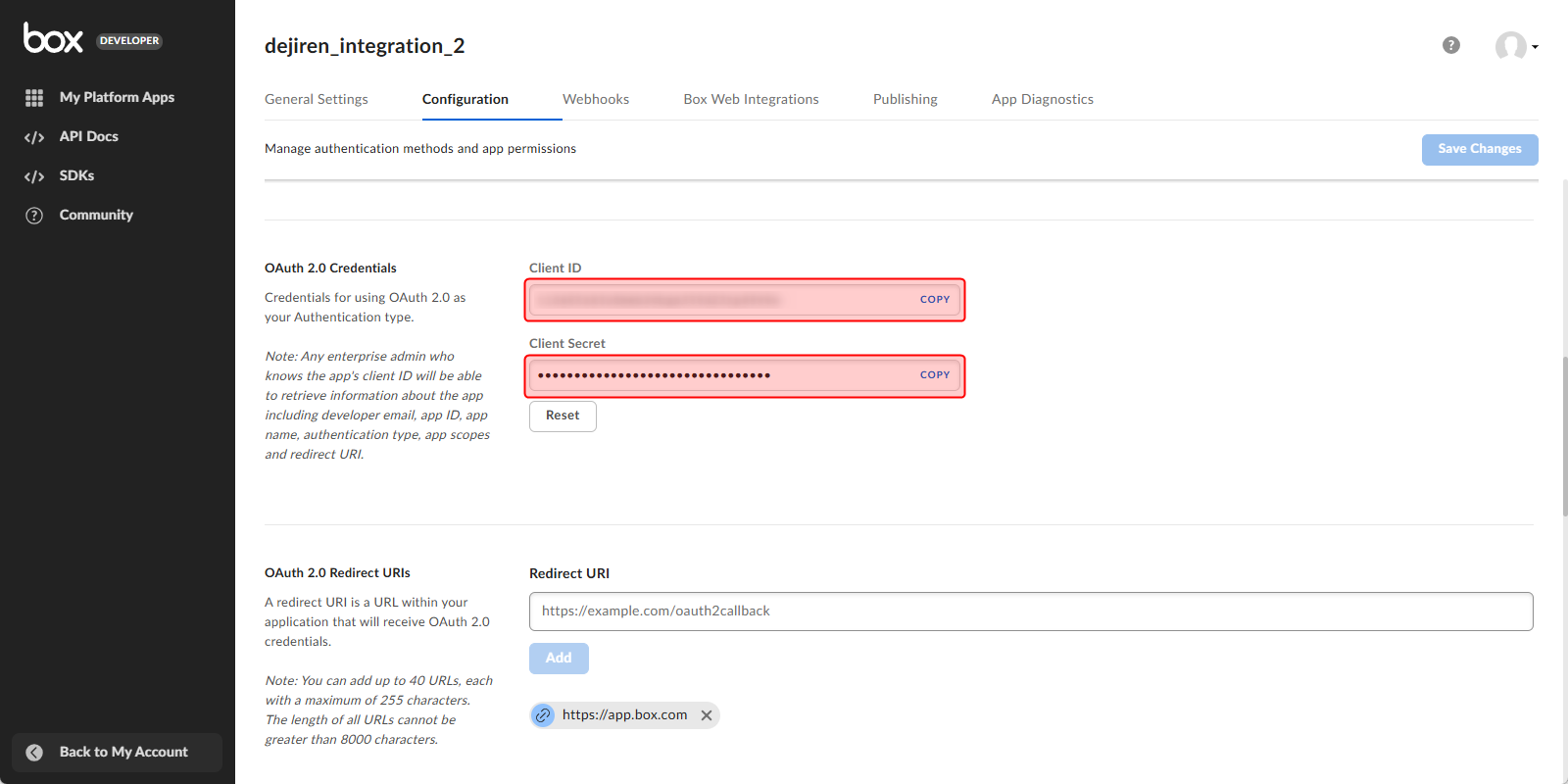Click the OAuth 2.0 Credentials heading
This screenshot has width=1568, height=784.
(330, 268)
